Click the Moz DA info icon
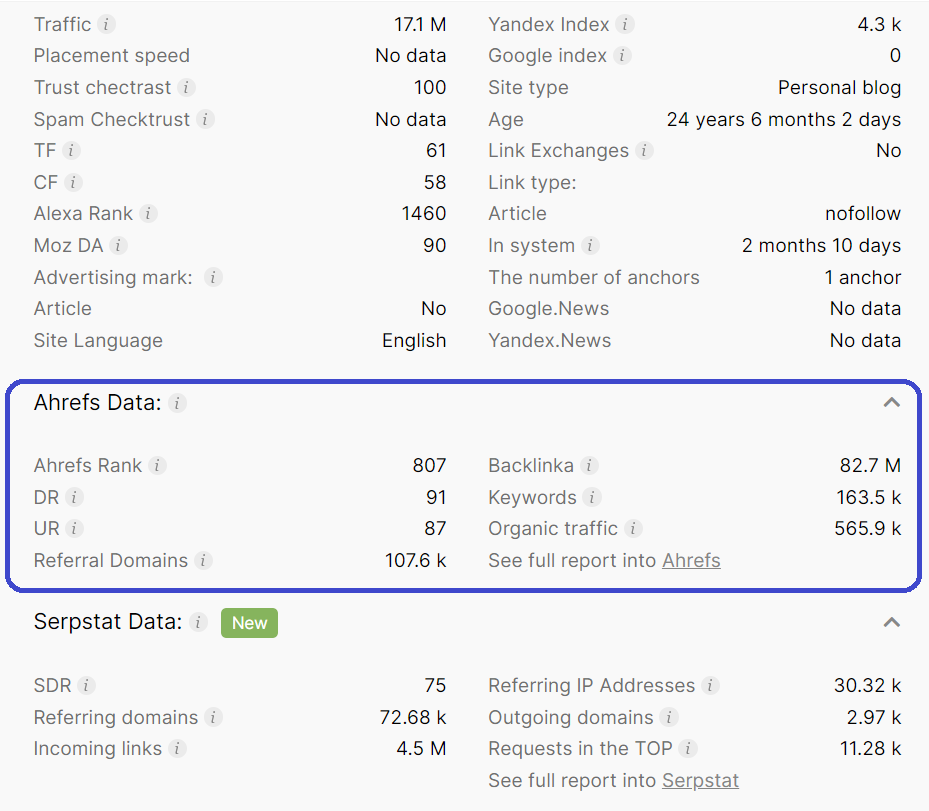This screenshot has width=929, height=811. pyautogui.click(x=119, y=245)
